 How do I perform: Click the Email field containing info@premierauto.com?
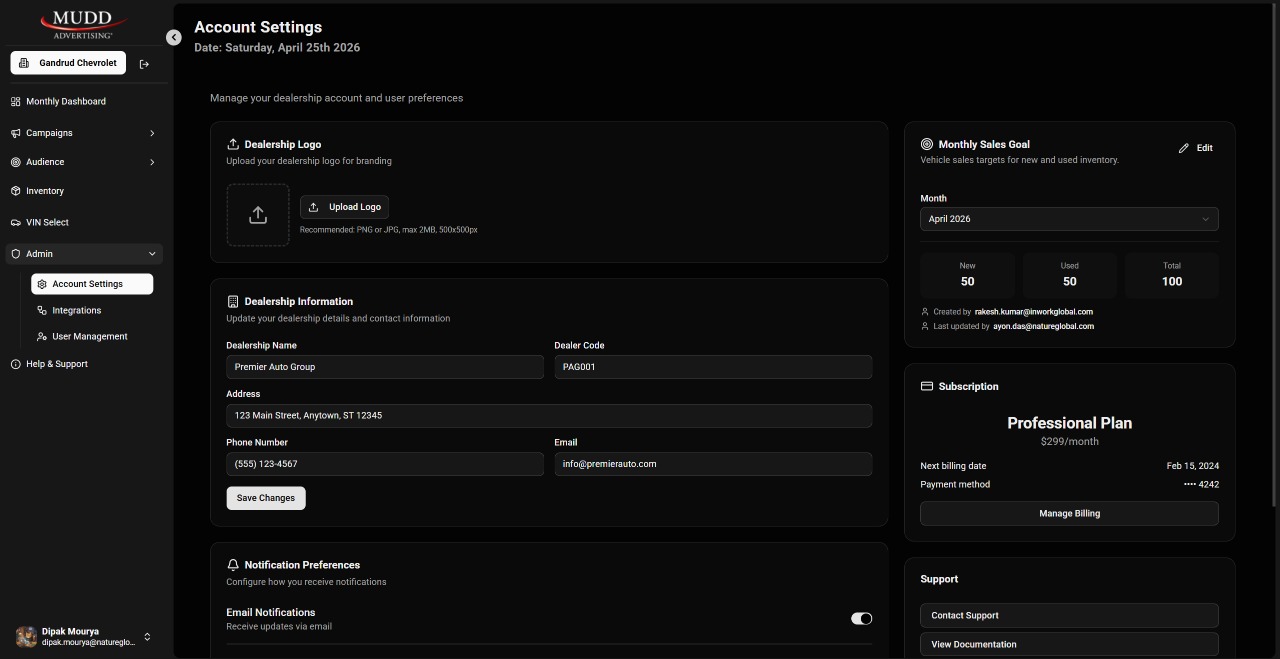tap(713, 463)
